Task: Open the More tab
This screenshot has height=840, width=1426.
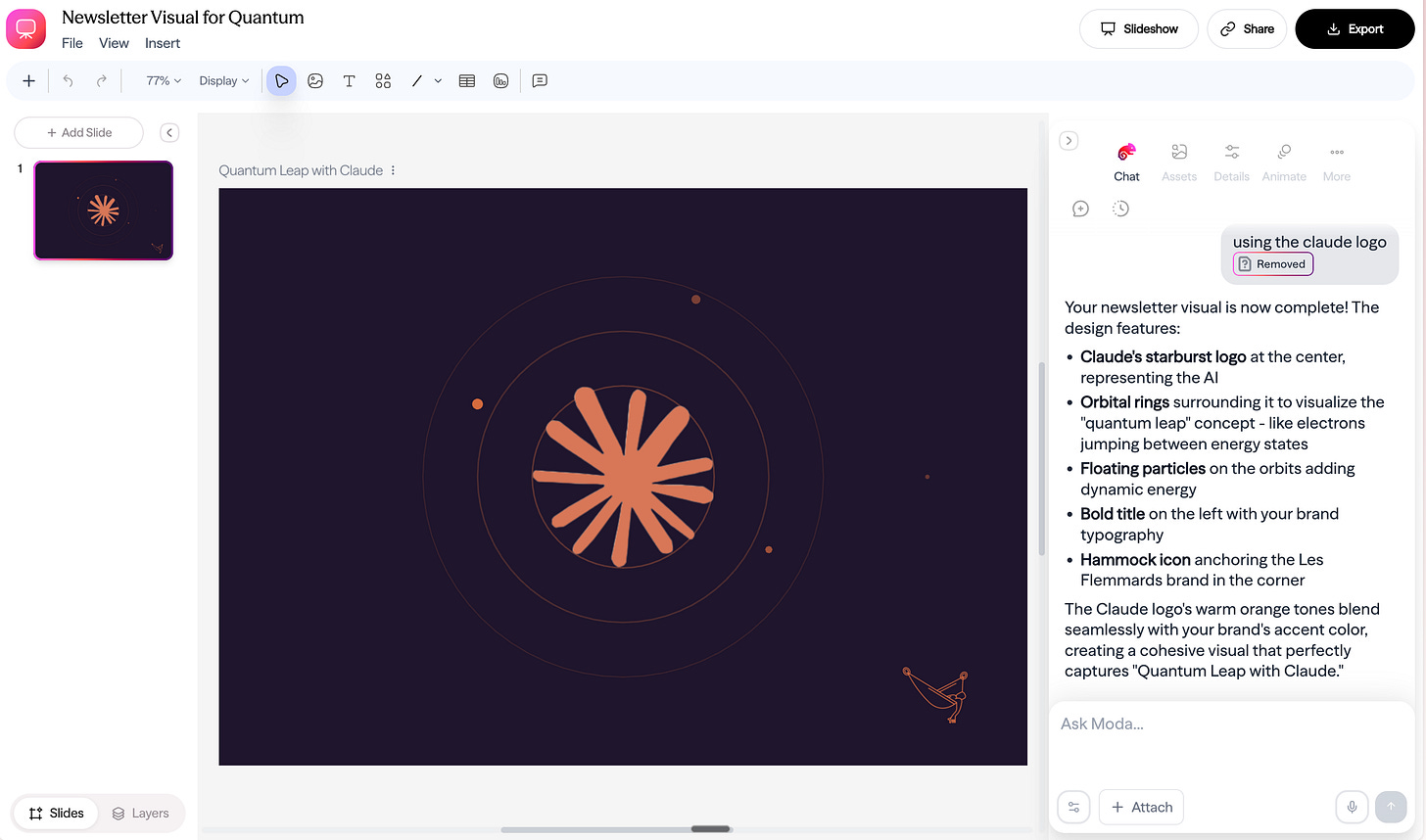Action: tap(1337, 163)
